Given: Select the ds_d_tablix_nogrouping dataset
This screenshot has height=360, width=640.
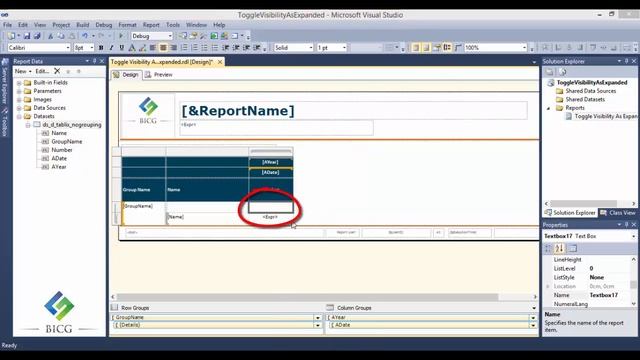Looking at the screenshot, I should click(x=72, y=125).
